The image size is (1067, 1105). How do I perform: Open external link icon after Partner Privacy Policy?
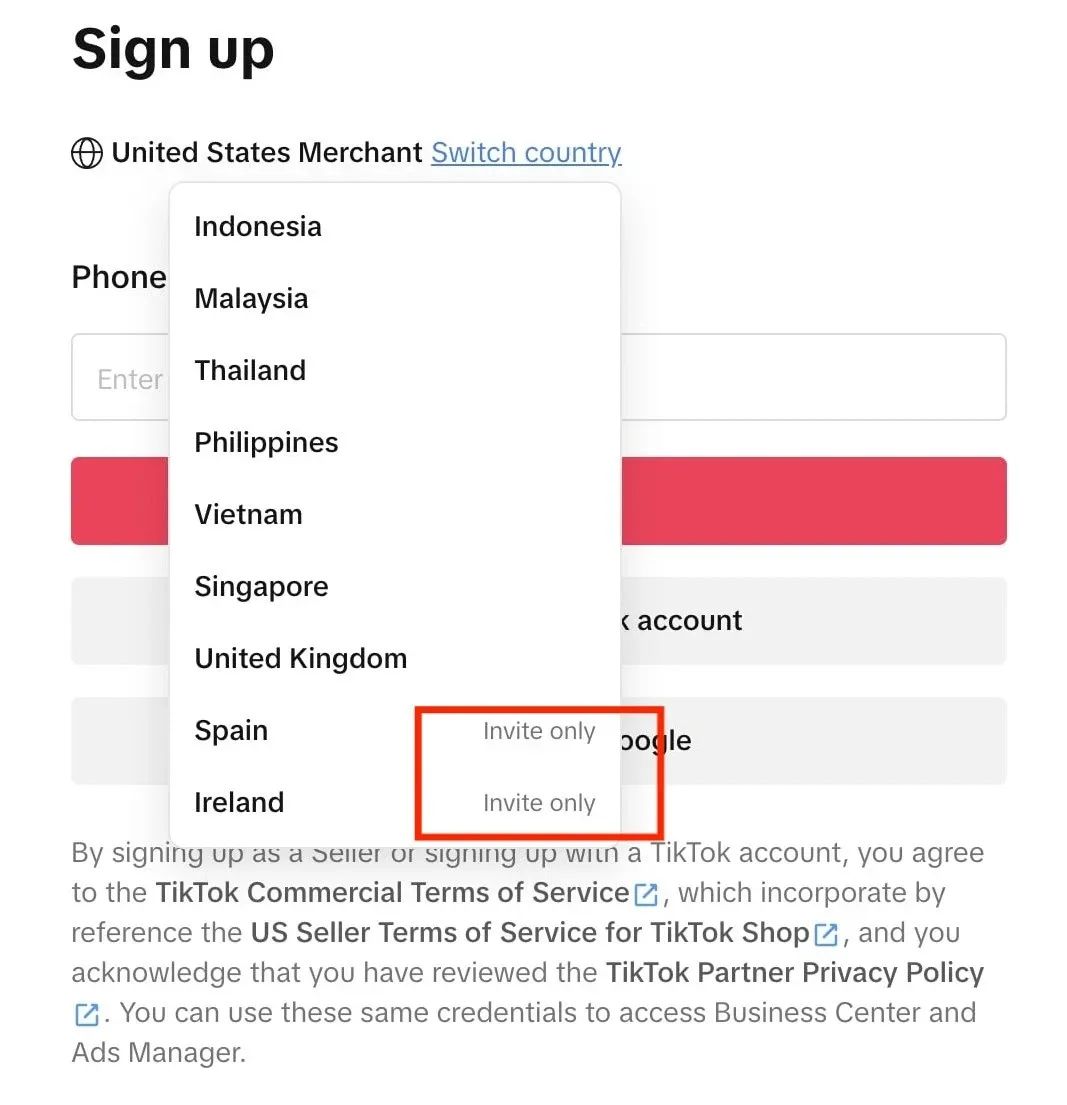tap(87, 1014)
